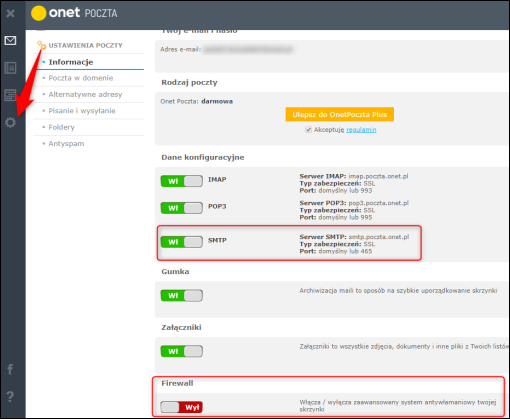
Task: Toggle the SMTP switch
Action: pos(182,242)
